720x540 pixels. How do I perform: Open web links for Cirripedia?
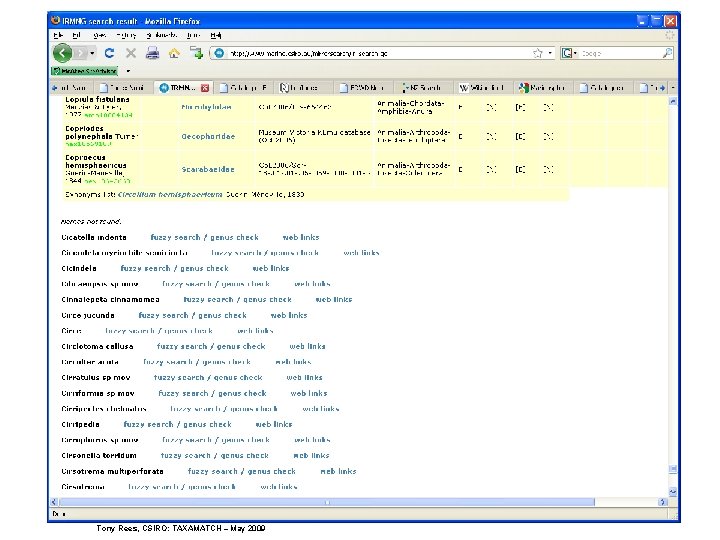point(274,424)
